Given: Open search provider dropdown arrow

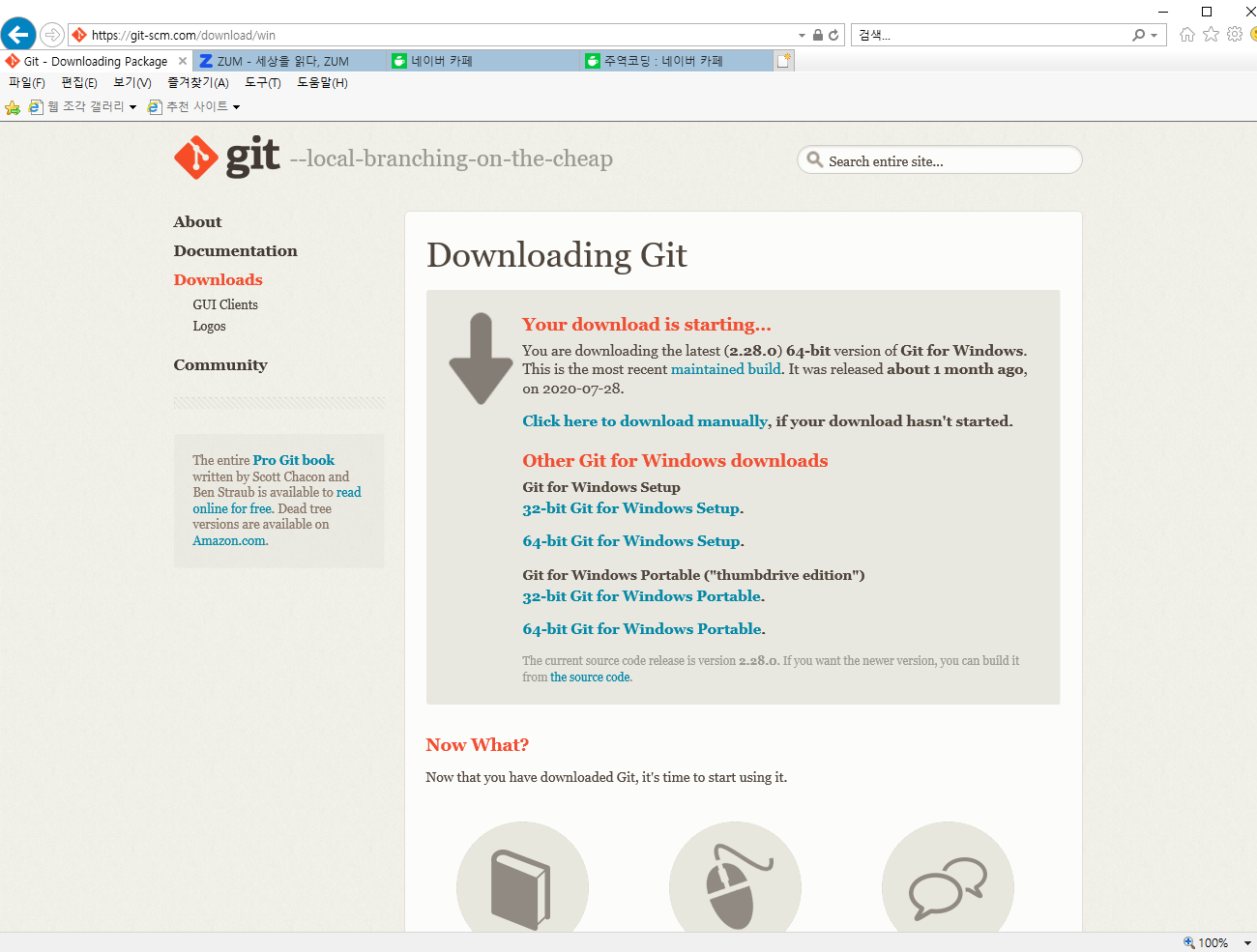Looking at the screenshot, I should [1154, 35].
